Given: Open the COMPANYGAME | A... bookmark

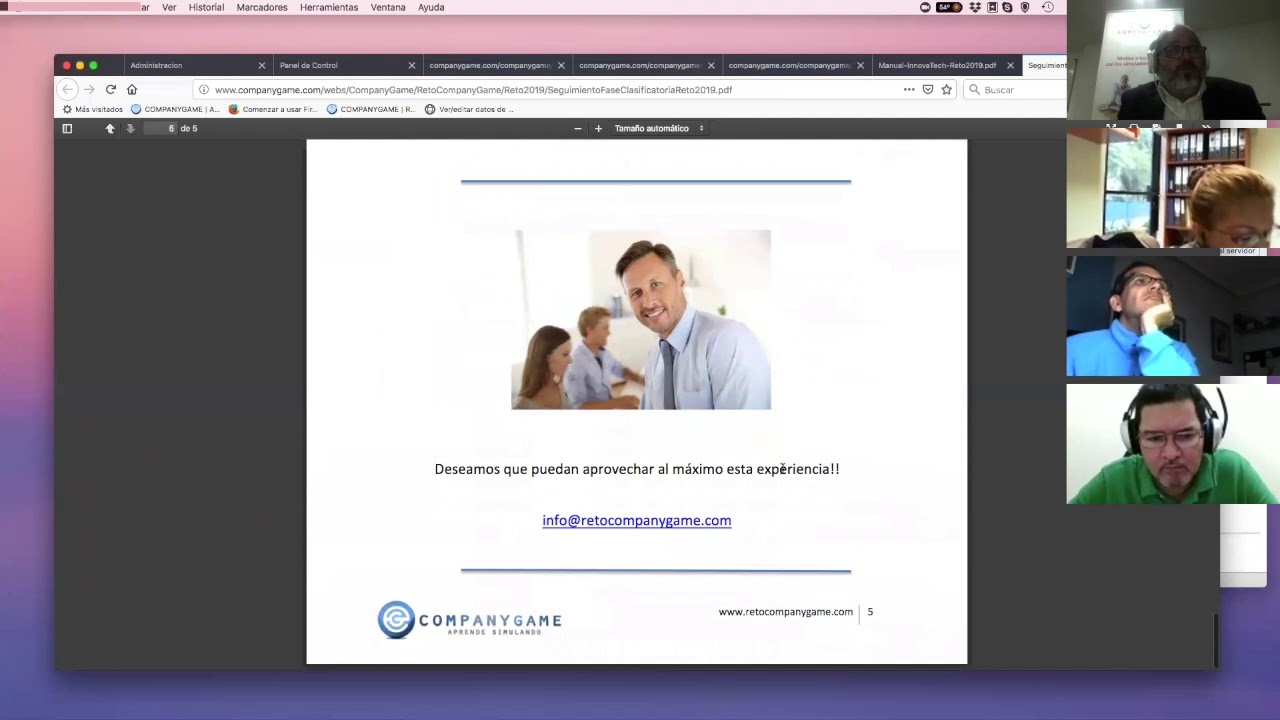Looking at the screenshot, I should click(175, 109).
